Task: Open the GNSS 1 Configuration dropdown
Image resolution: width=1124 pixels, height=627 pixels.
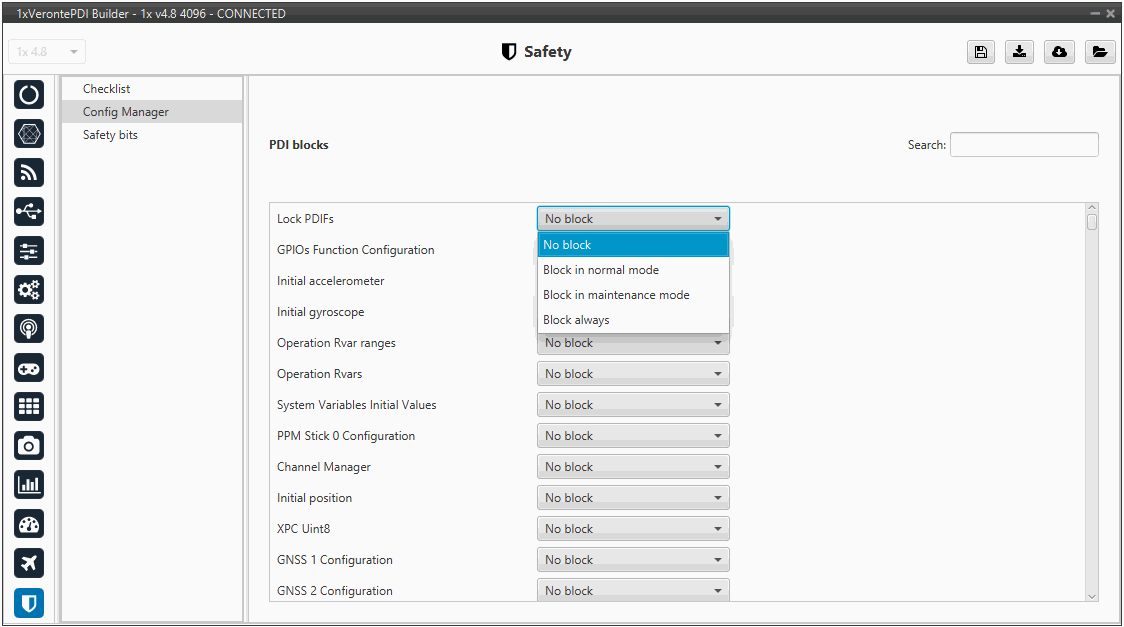Action: pyautogui.click(x=633, y=560)
